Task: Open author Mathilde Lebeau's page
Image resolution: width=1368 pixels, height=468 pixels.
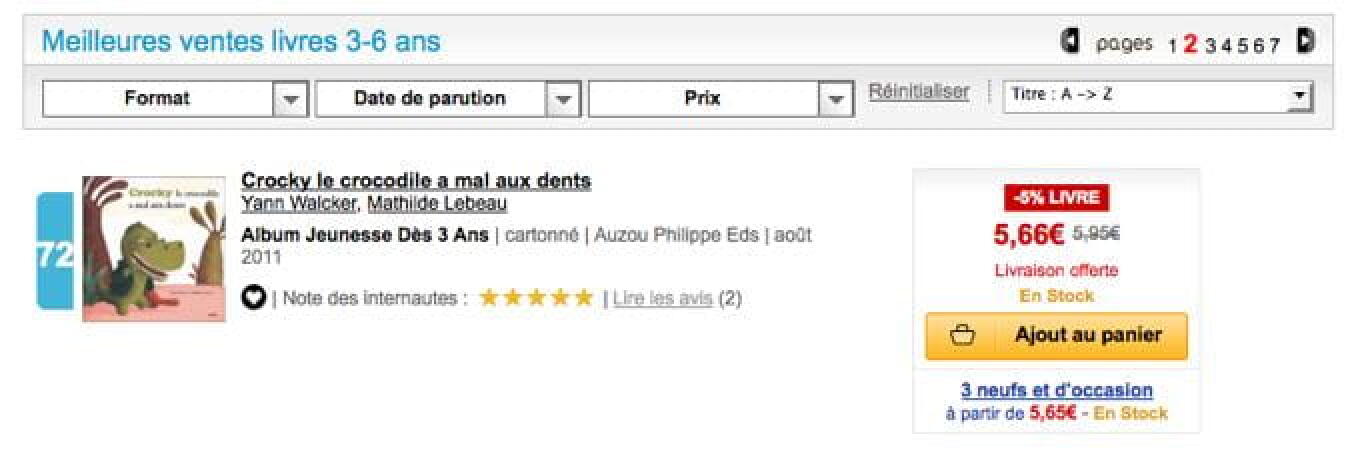Action: [x=437, y=204]
